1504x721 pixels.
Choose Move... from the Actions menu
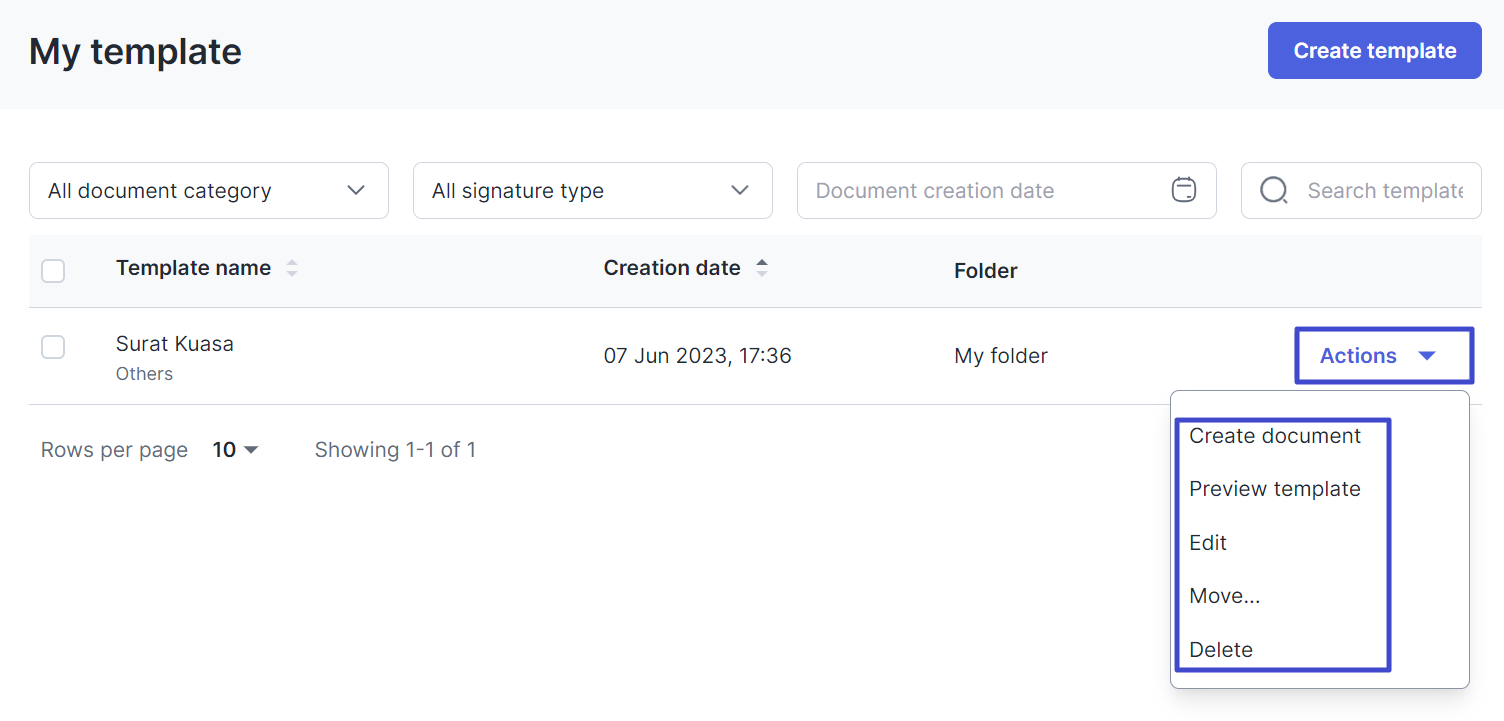click(x=1225, y=595)
